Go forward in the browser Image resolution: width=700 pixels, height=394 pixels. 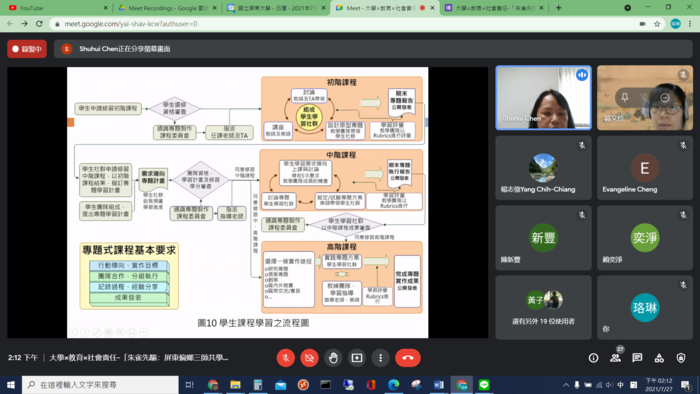[x=25, y=24]
